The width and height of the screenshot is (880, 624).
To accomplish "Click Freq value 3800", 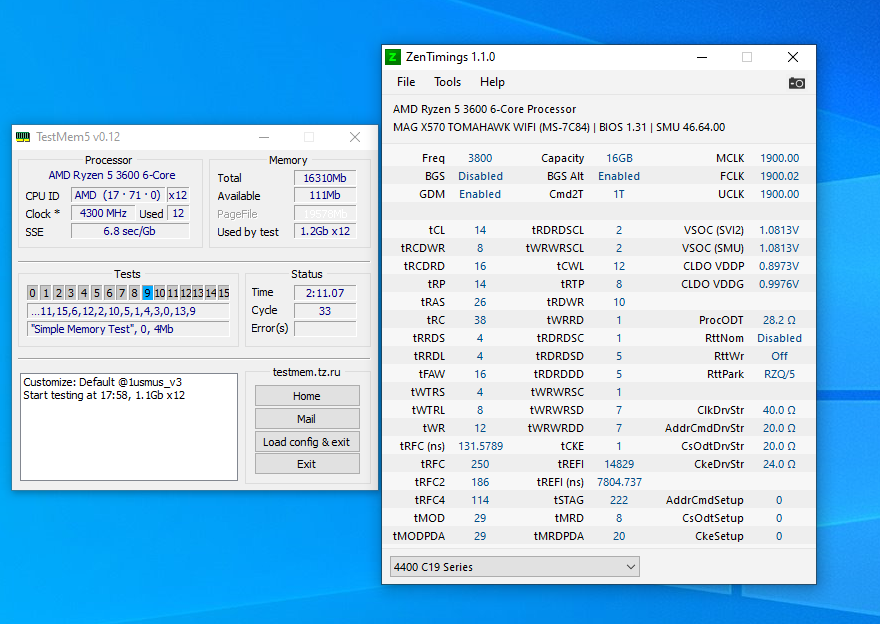I will [x=480, y=158].
